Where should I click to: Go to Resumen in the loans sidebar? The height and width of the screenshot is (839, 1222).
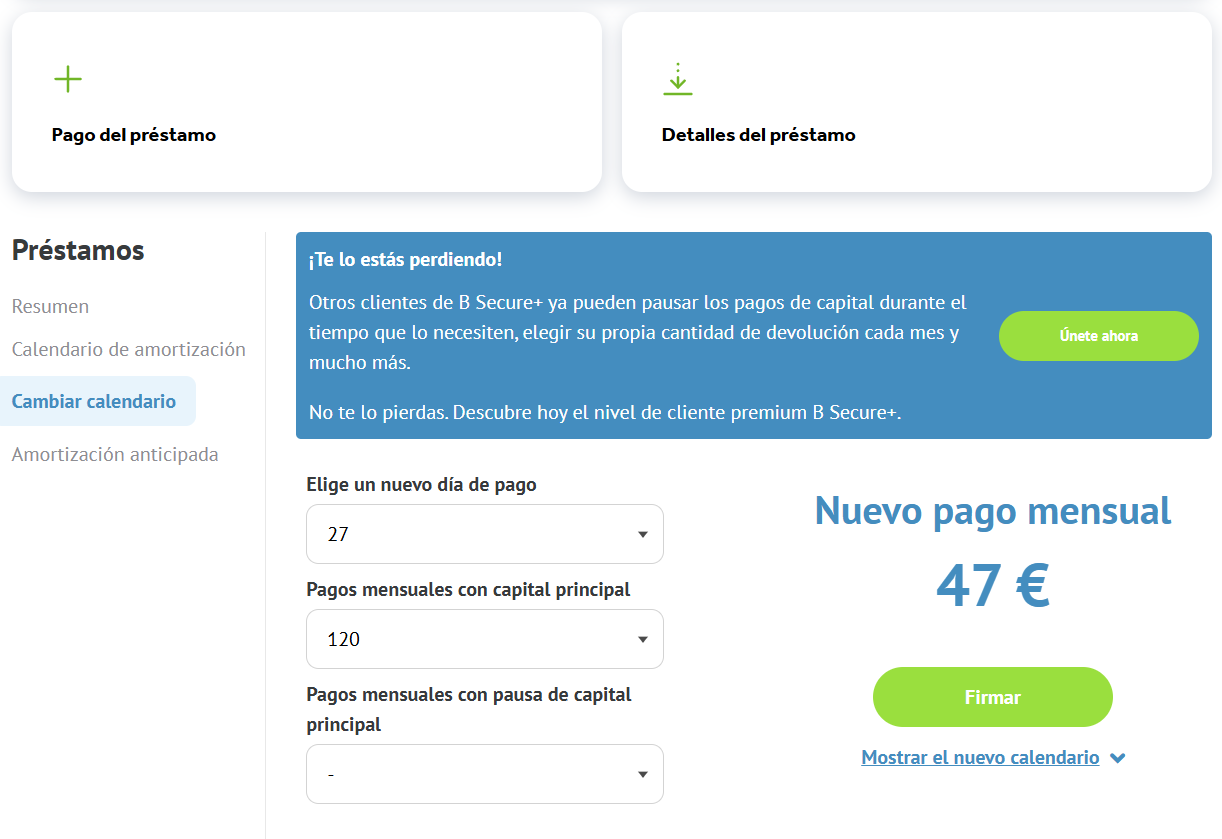tap(50, 306)
